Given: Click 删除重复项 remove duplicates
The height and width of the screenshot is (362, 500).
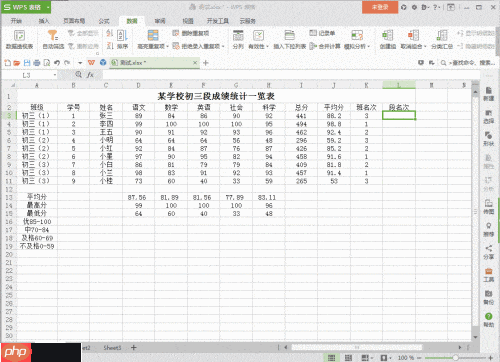Looking at the screenshot, I should pyautogui.click(x=191, y=33).
